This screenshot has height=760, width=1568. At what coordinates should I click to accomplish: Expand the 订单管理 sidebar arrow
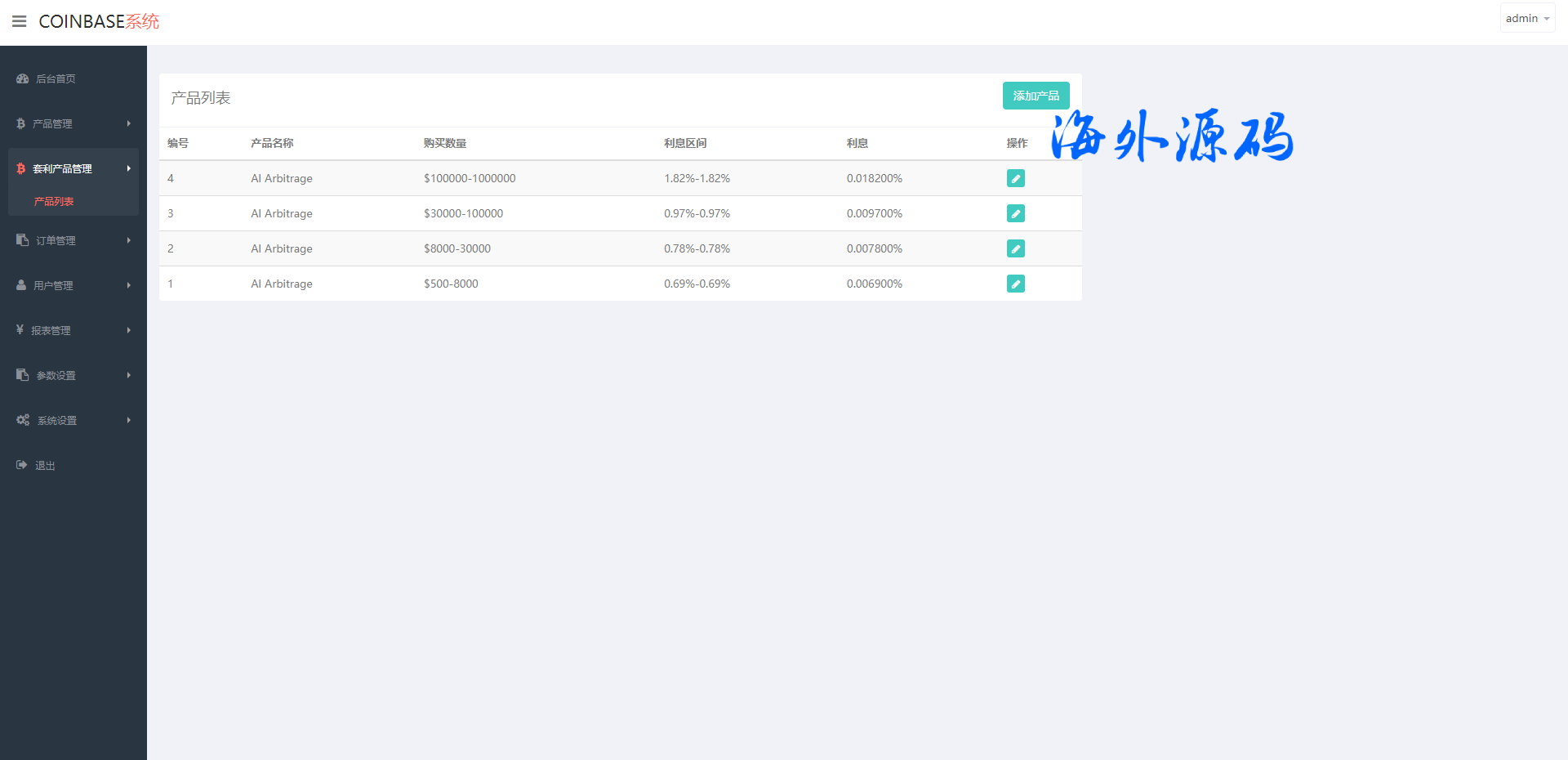click(x=128, y=240)
